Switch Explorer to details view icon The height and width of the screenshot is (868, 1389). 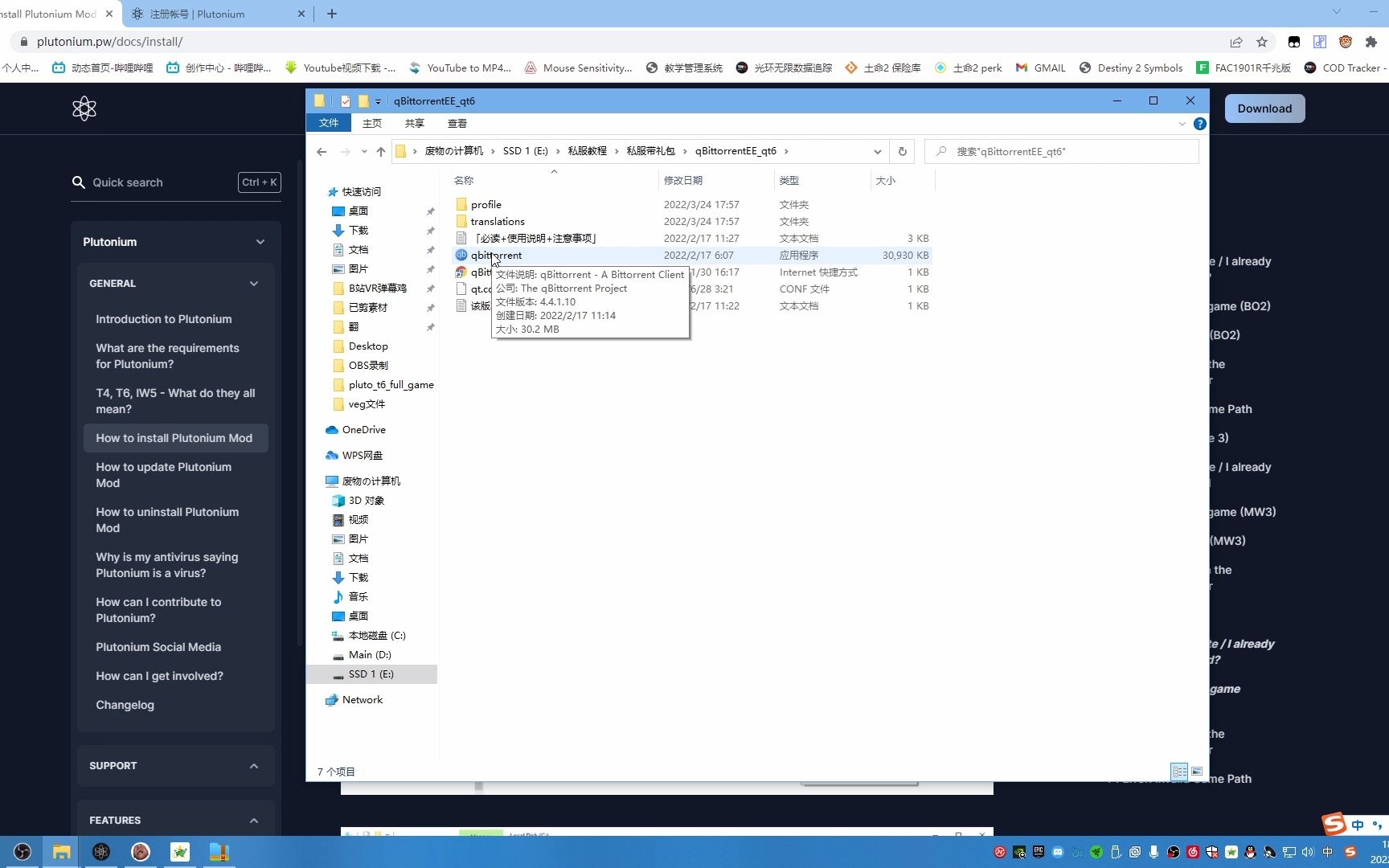[1179, 772]
